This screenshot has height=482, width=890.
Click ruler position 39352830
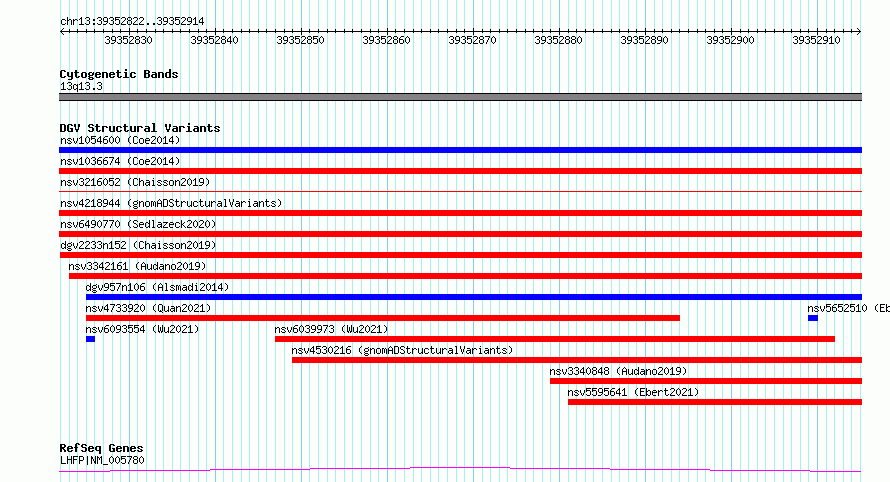[128, 40]
